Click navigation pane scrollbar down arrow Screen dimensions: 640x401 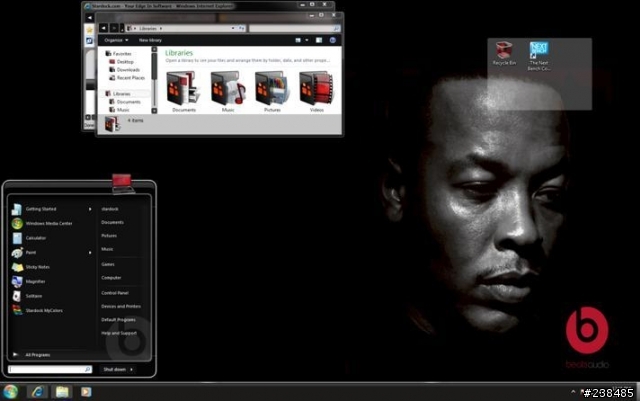click(154, 110)
